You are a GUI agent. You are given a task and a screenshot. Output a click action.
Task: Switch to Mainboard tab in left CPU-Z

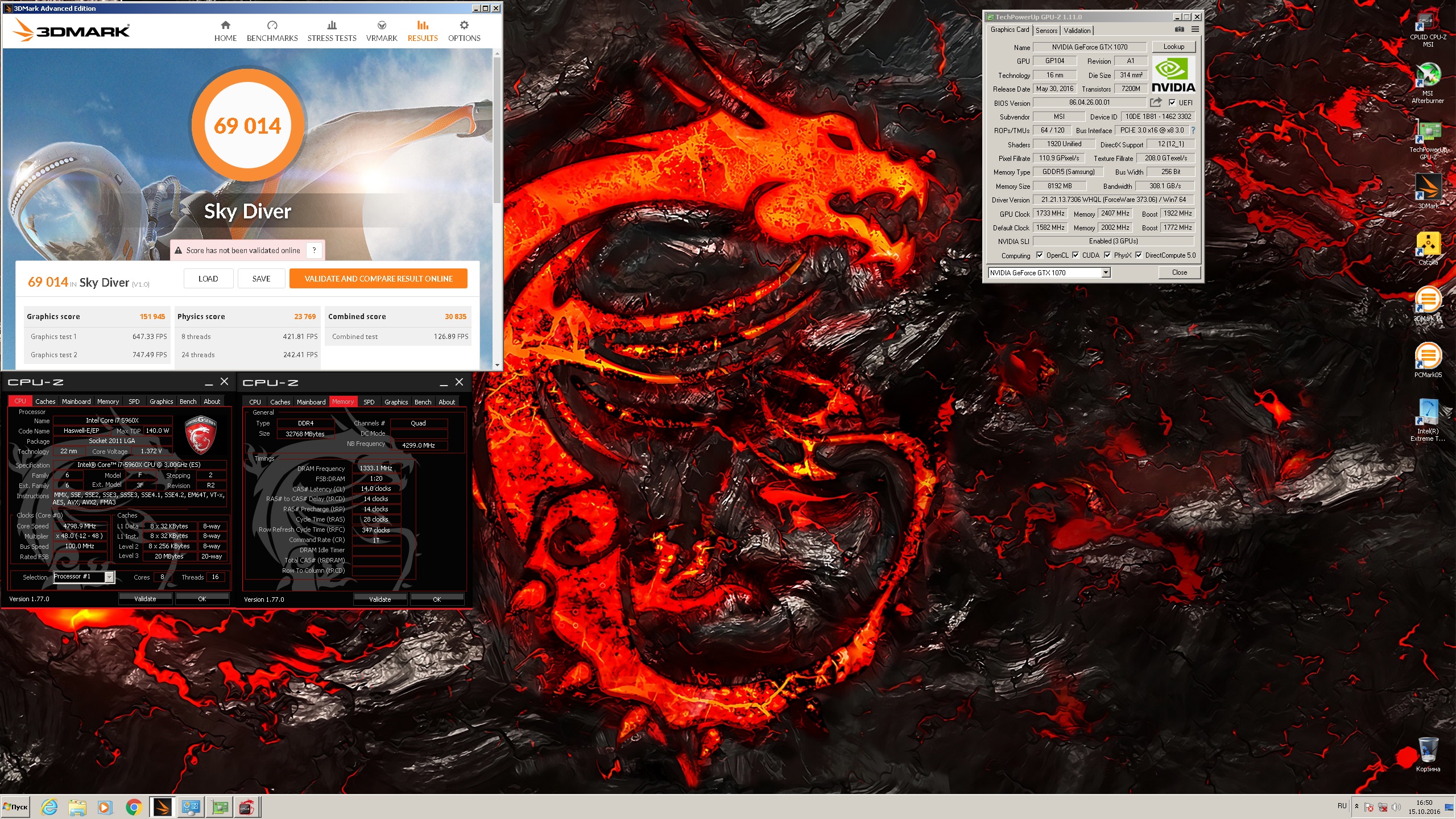[x=76, y=402]
